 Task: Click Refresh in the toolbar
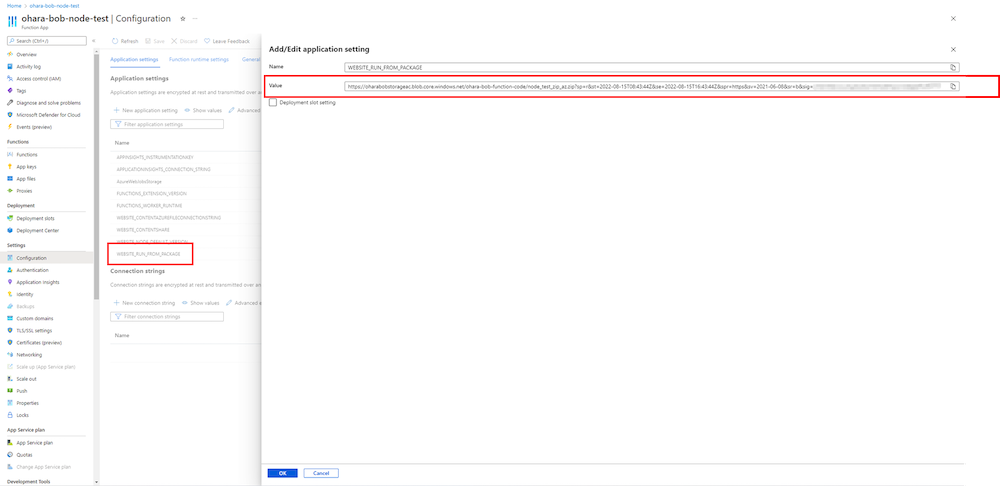pyautogui.click(x=125, y=41)
